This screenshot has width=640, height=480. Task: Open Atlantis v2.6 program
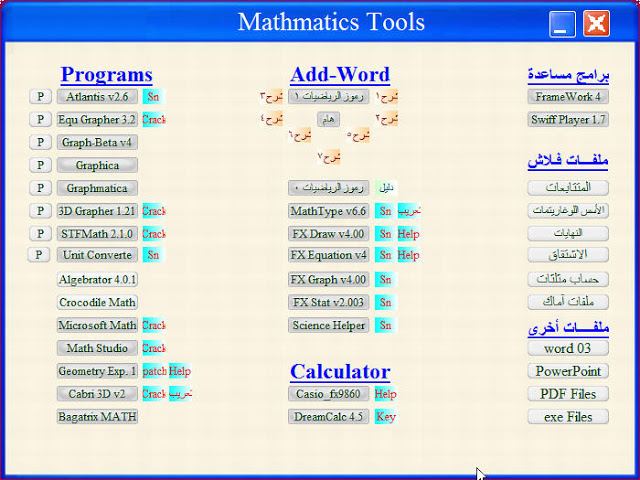pos(97,97)
